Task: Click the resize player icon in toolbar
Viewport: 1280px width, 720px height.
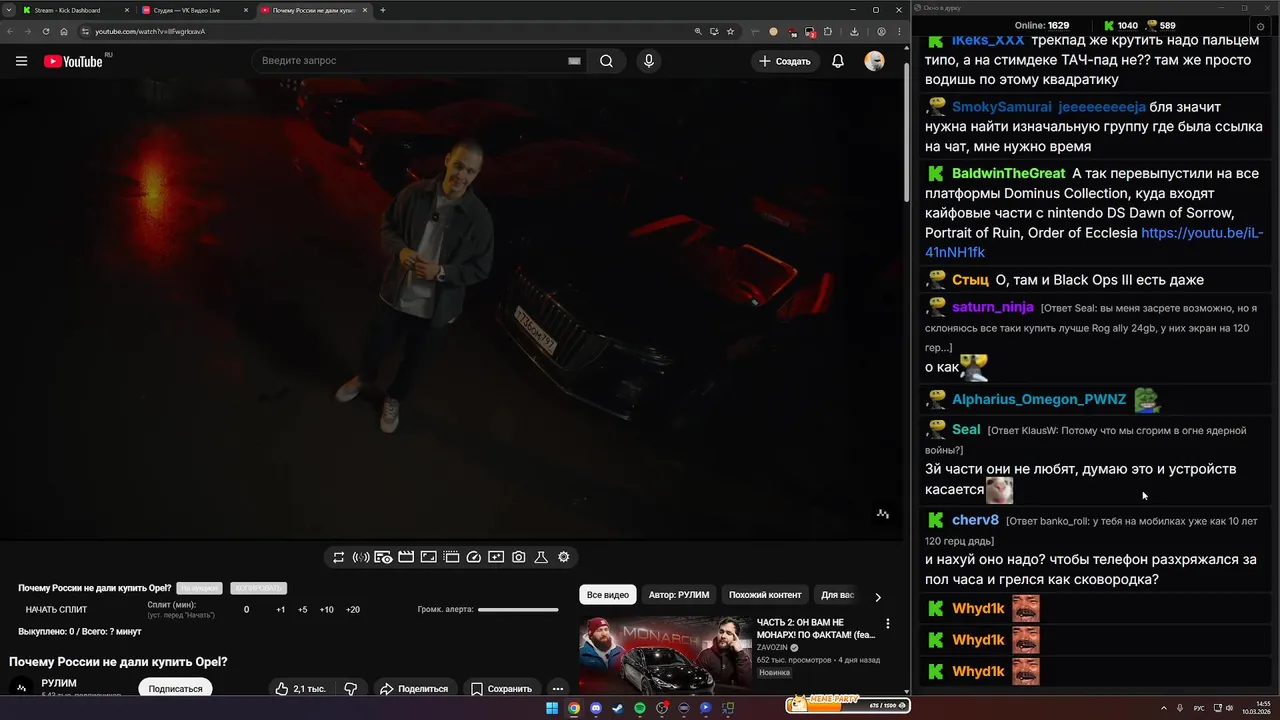Action: tap(428, 557)
